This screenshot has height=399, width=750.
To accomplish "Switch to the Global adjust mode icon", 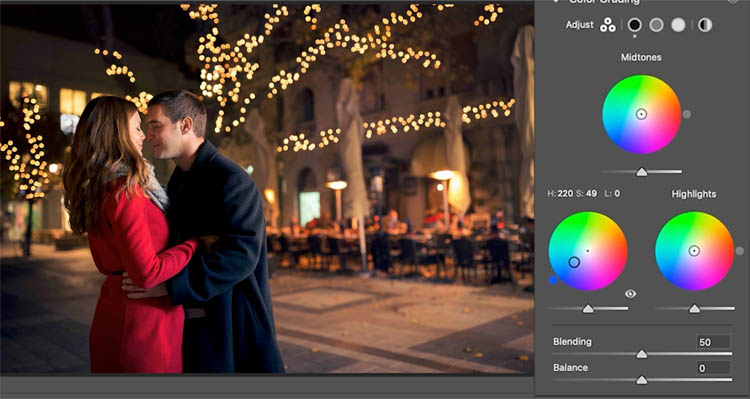I will pos(705,25).
